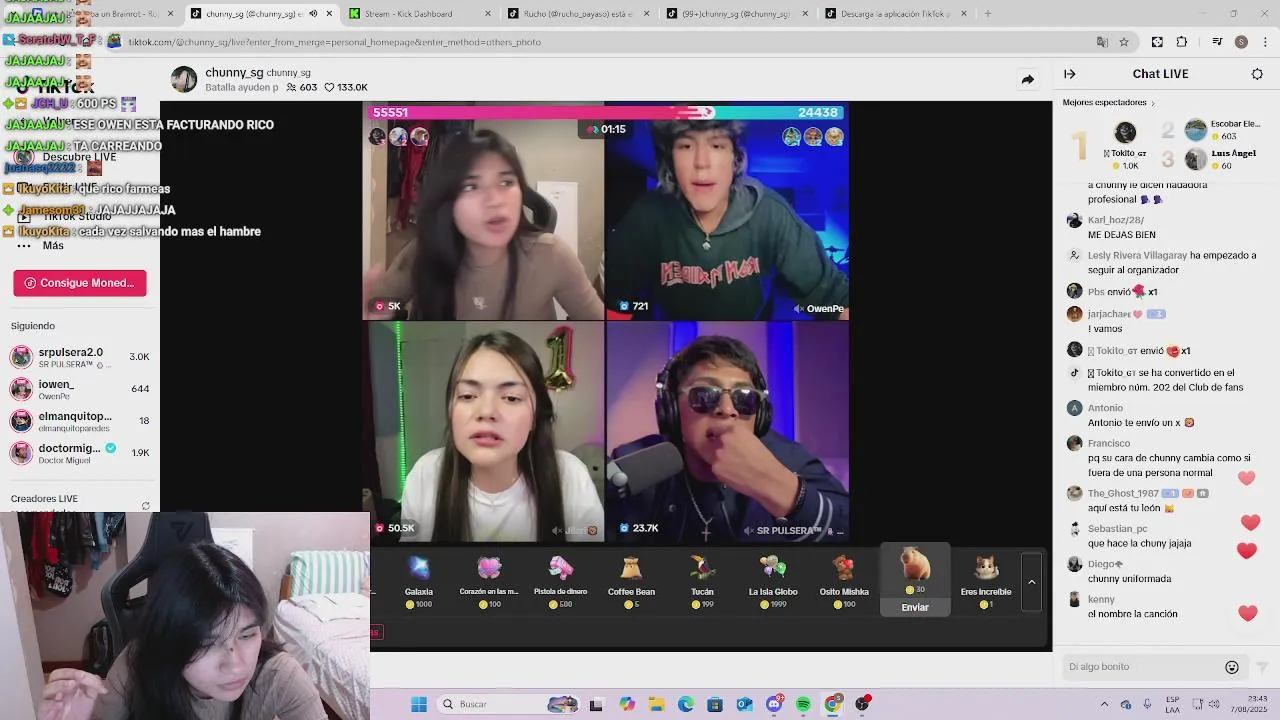
Task: Open iowen_ followed account
Action: [x=80, y=389]
